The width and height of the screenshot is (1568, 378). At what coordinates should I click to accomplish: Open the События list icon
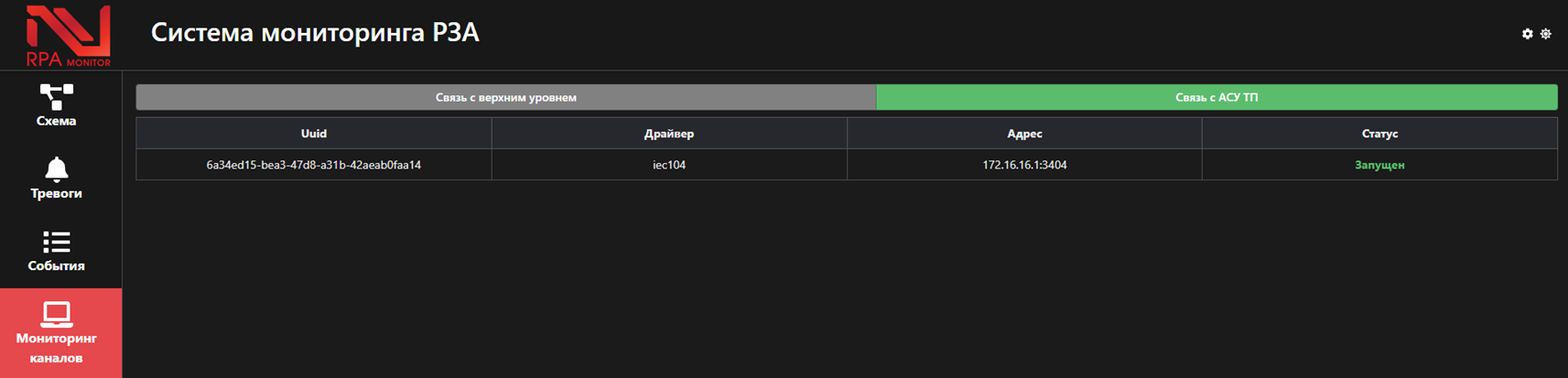(56, 242)
